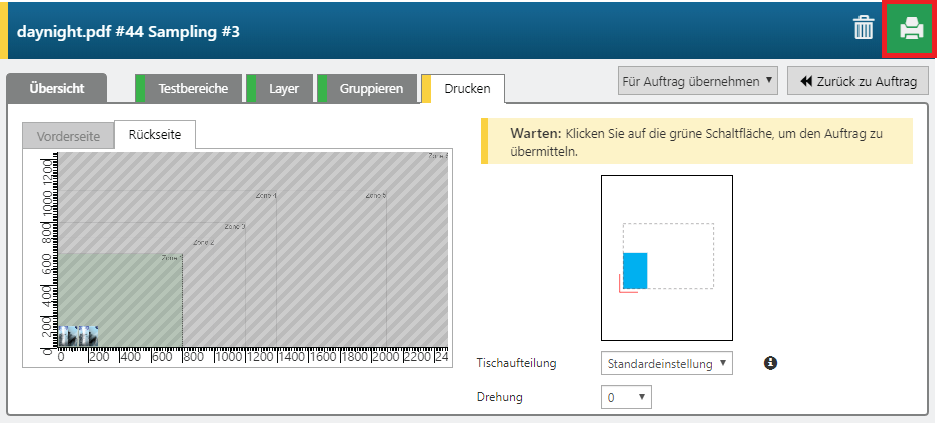Image resolution: width=937 pixels, height=423 pixels.
Task: Expand the Tischaufteilung Standardeinstellung dropdown
Action: tap(666, 363)
